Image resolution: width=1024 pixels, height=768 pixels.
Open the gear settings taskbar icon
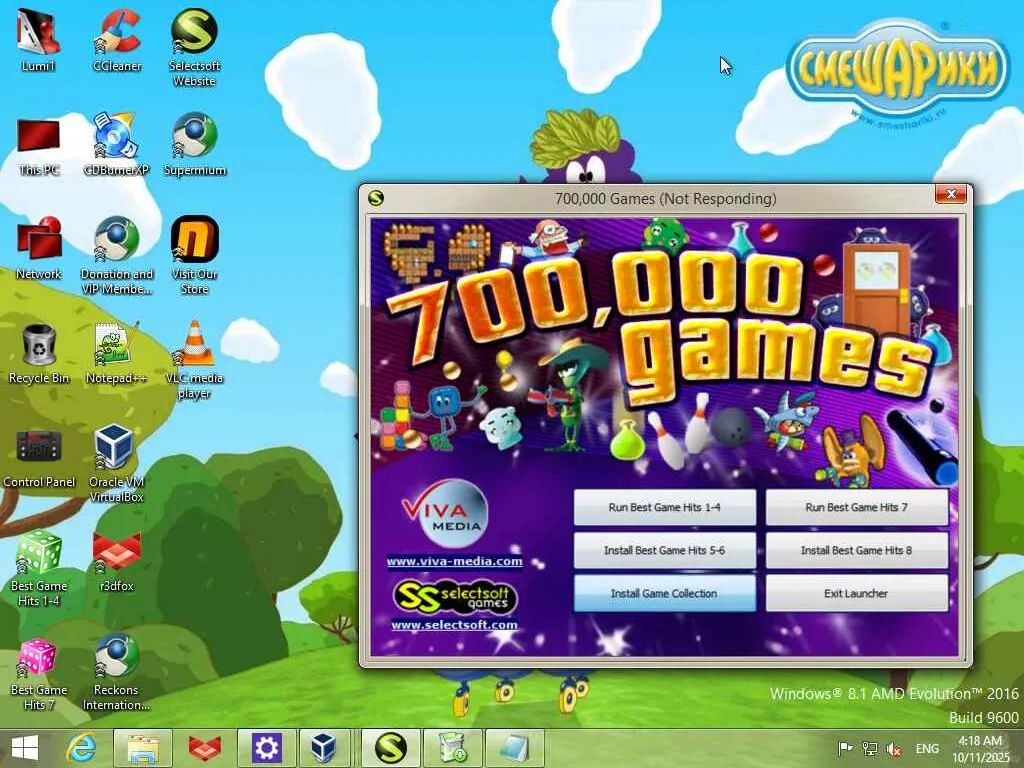(x=266, y=748)
